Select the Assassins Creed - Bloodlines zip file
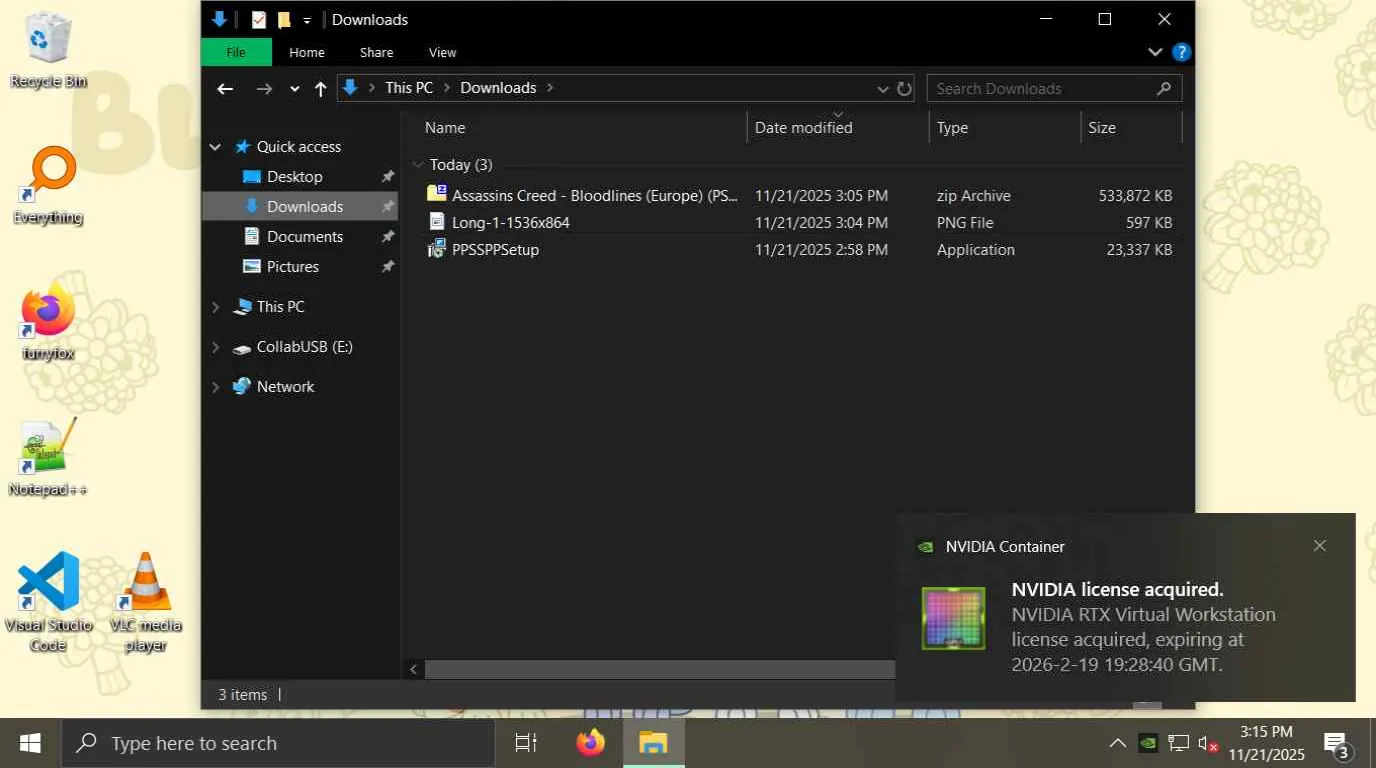The image size is (1376, 768). coord(595,196)
